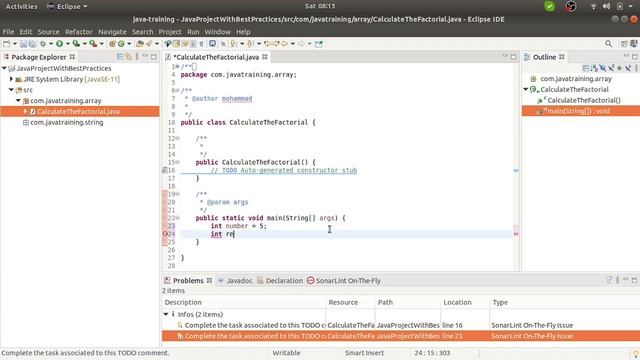Switch to the Declaration tab
Image resolution: width=640 pixels, height=360 pixels.
[280, 280]
